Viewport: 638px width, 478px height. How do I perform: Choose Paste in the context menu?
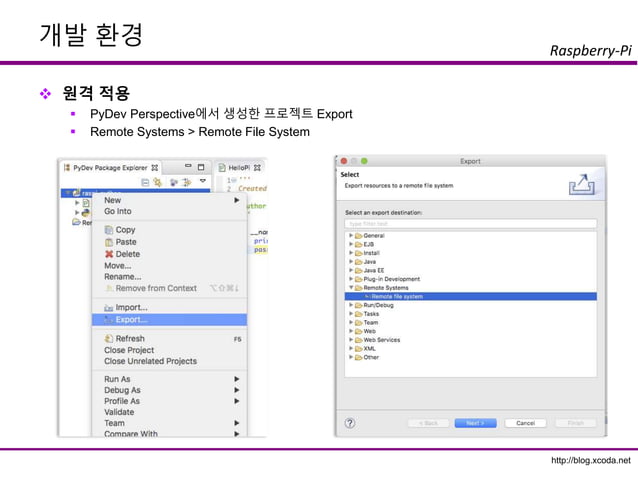tap(169, 242)
